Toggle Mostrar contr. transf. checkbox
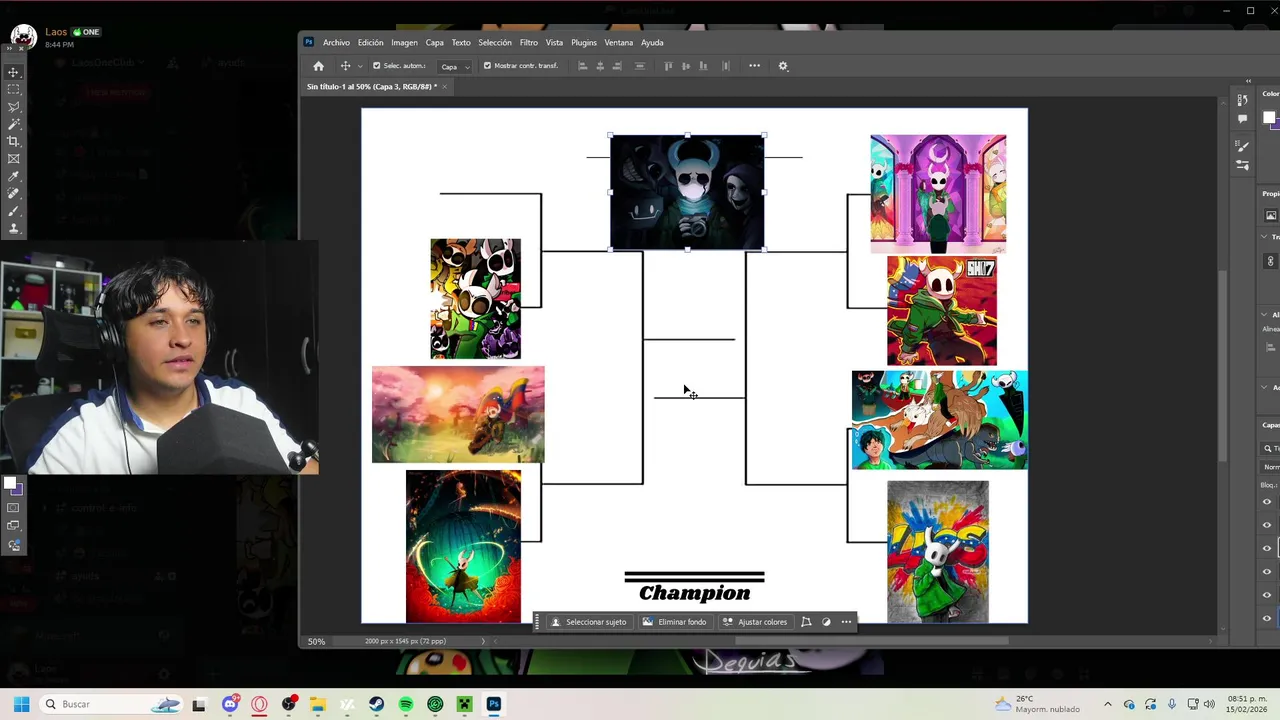The image size is (1280, 720). (487, 66)
